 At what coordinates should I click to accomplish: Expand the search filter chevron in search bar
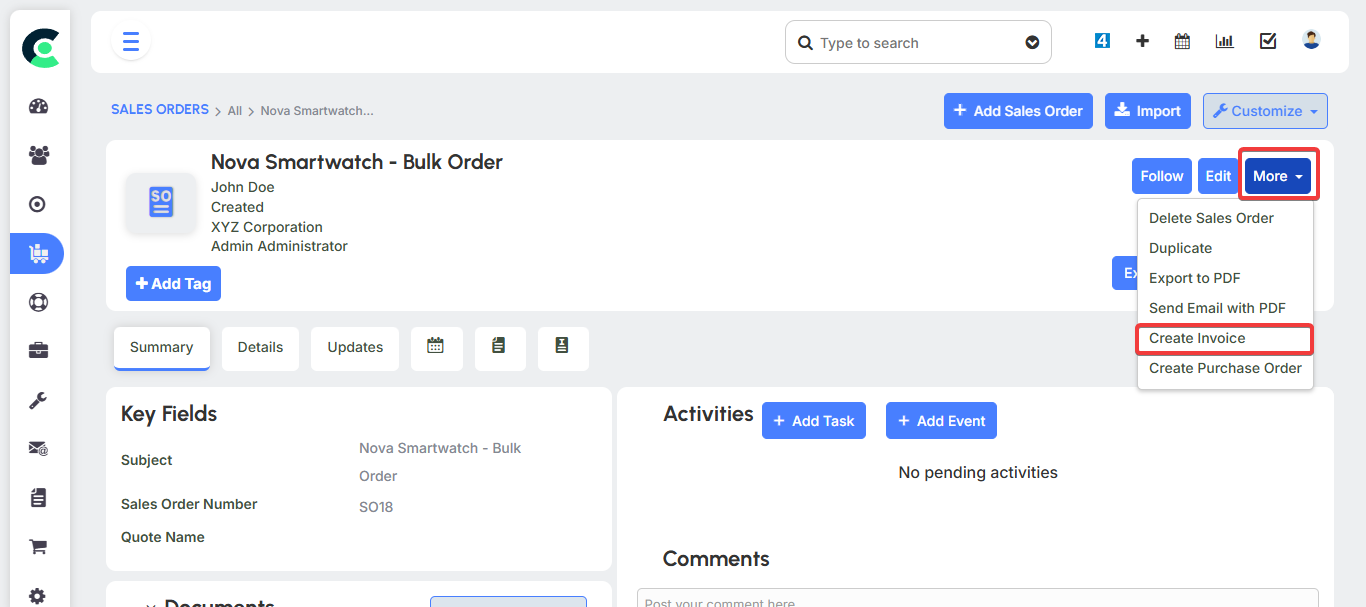pos(1032,42)
